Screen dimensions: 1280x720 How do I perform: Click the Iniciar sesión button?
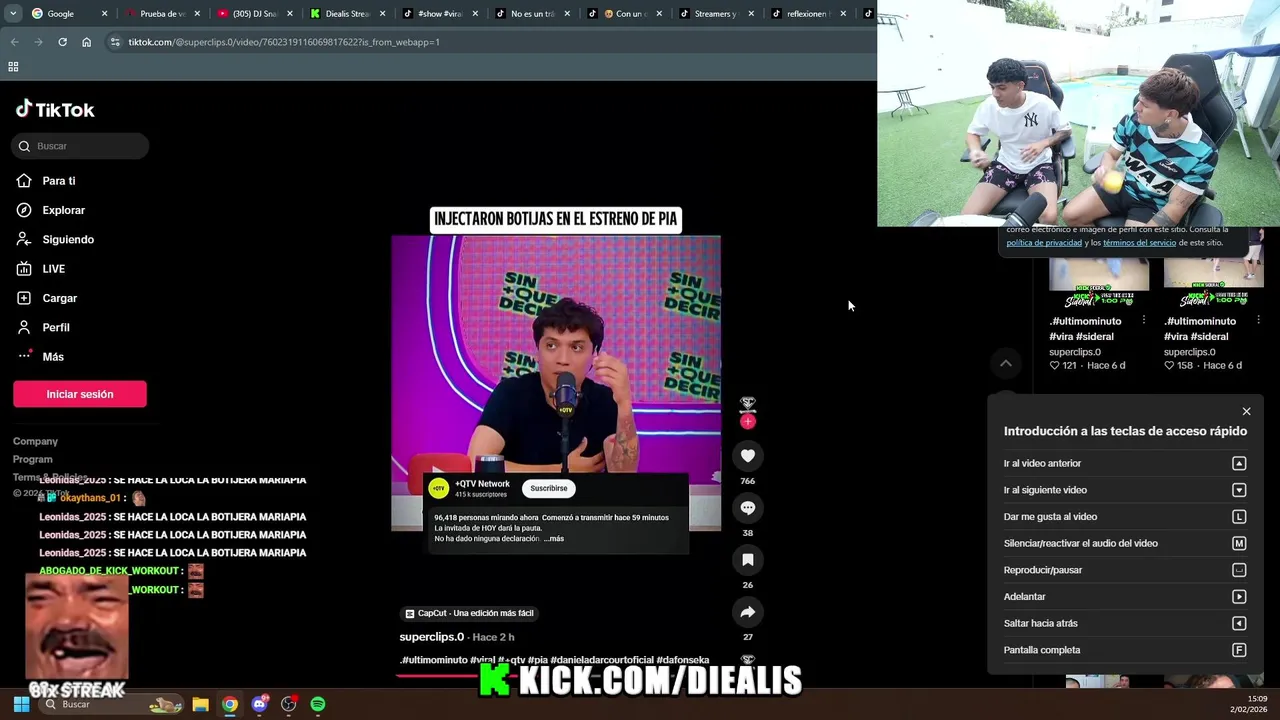coord(80,394)
